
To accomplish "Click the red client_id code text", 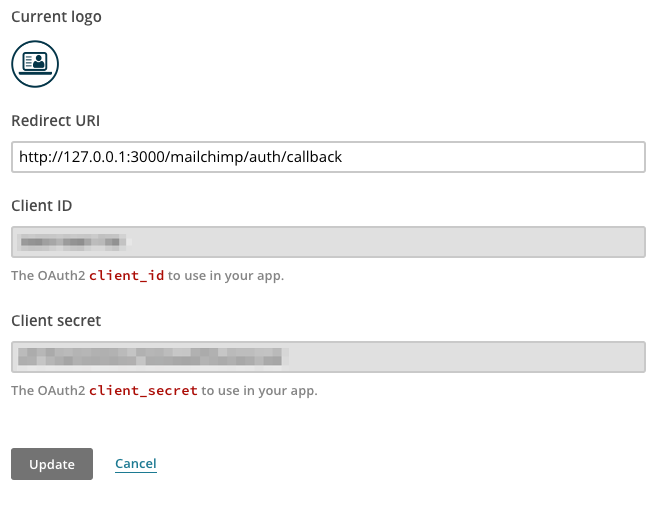I will pos(127,275).
